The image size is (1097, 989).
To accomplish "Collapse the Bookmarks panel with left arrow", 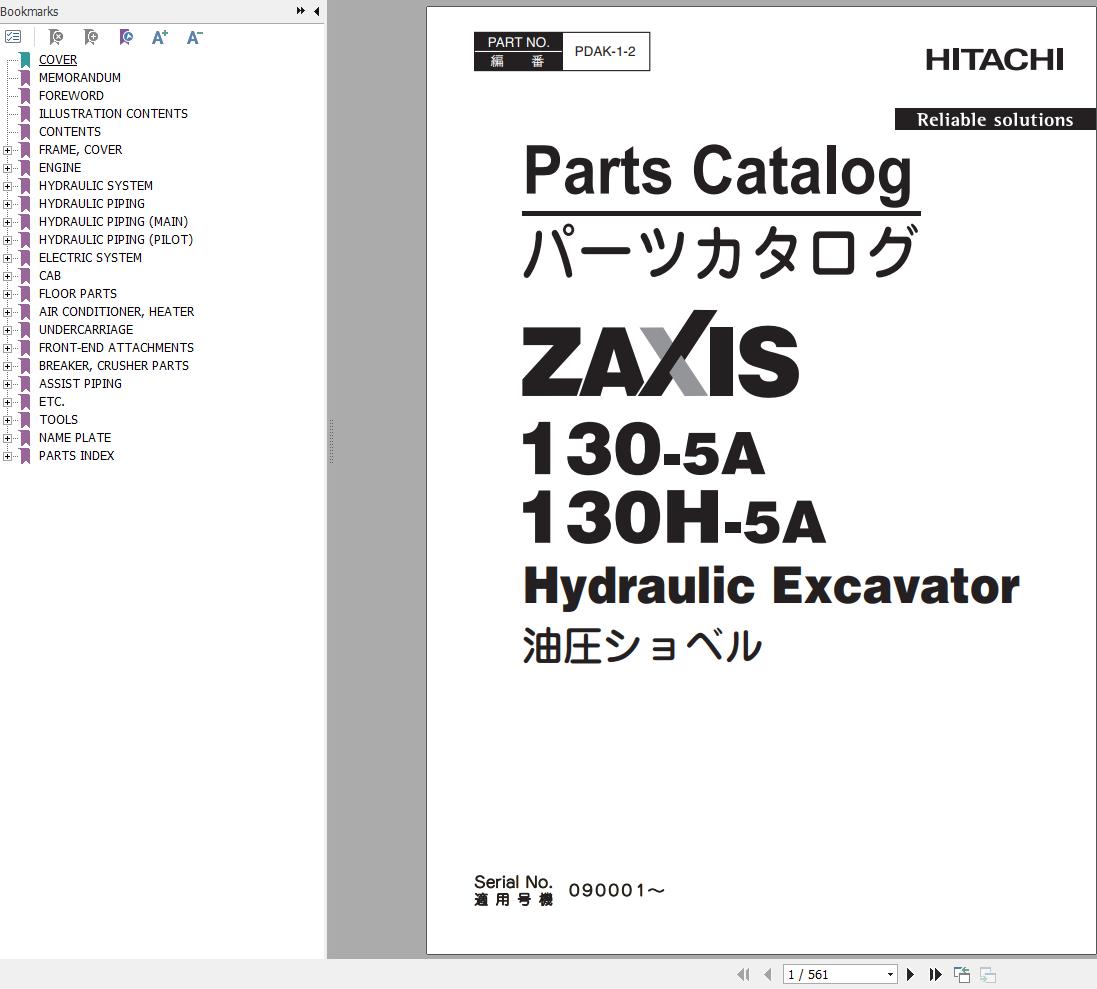I will pyautogui.click(x=316, y=11).
